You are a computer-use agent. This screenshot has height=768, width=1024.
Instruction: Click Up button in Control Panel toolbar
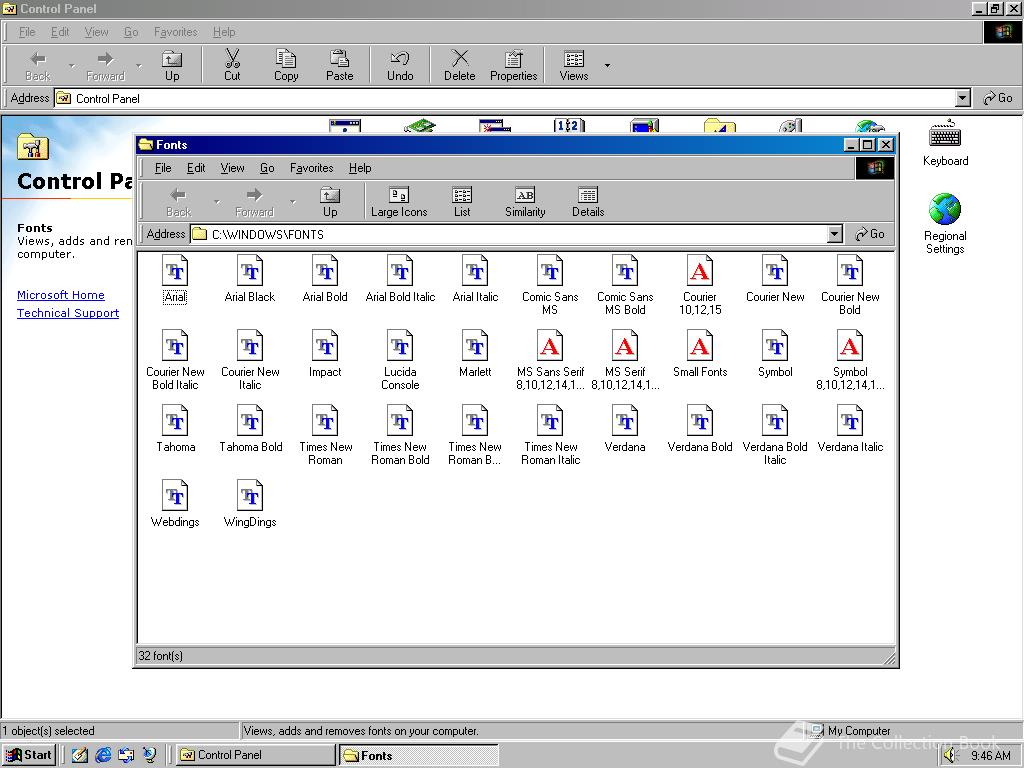(172, 65)
